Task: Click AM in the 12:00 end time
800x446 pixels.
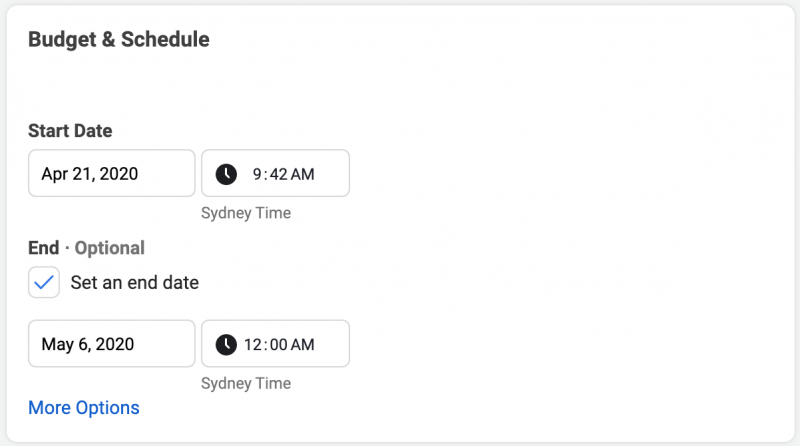Action: [303, 344]
